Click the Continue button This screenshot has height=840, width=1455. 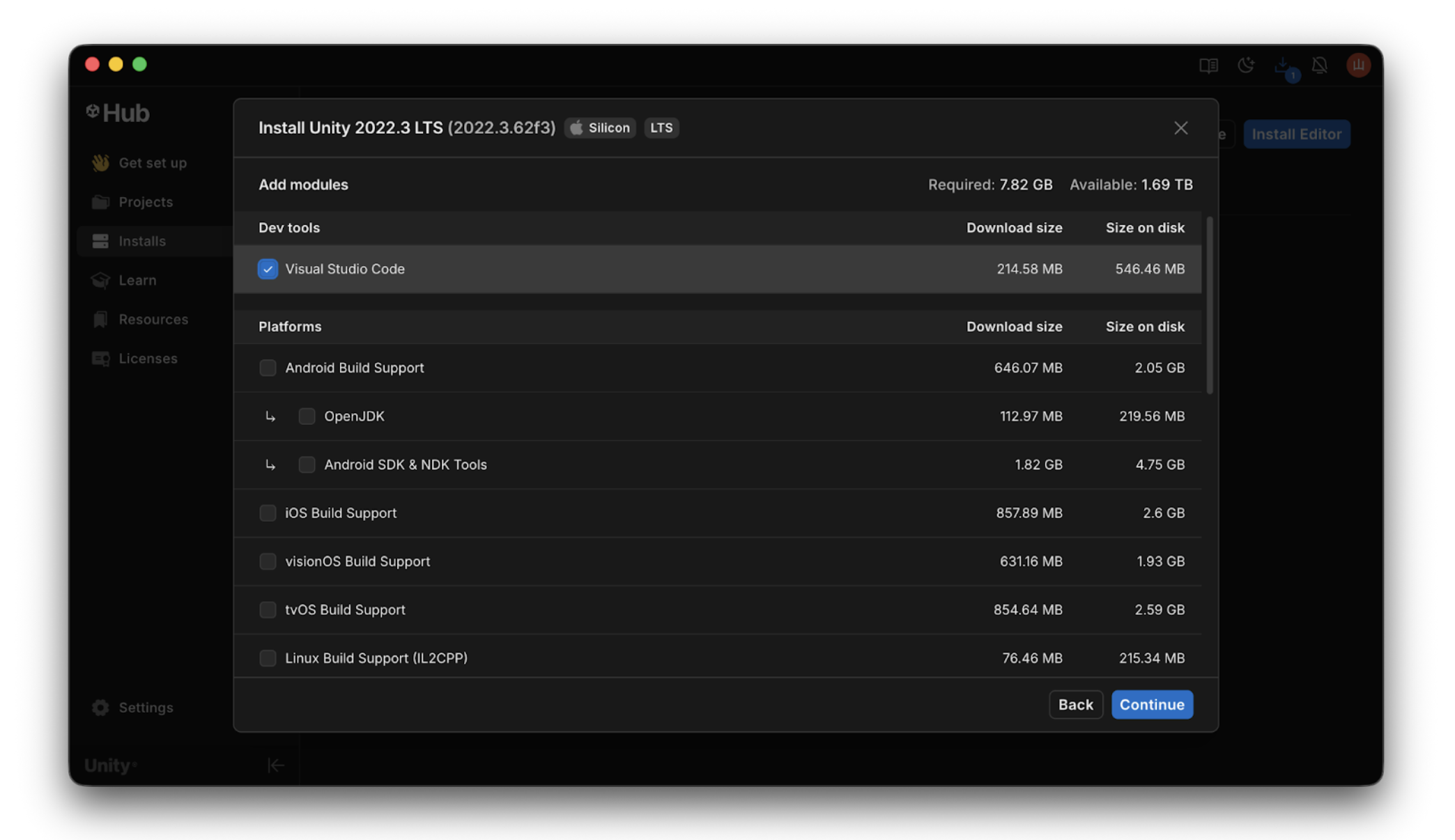tap(1151, 704)
